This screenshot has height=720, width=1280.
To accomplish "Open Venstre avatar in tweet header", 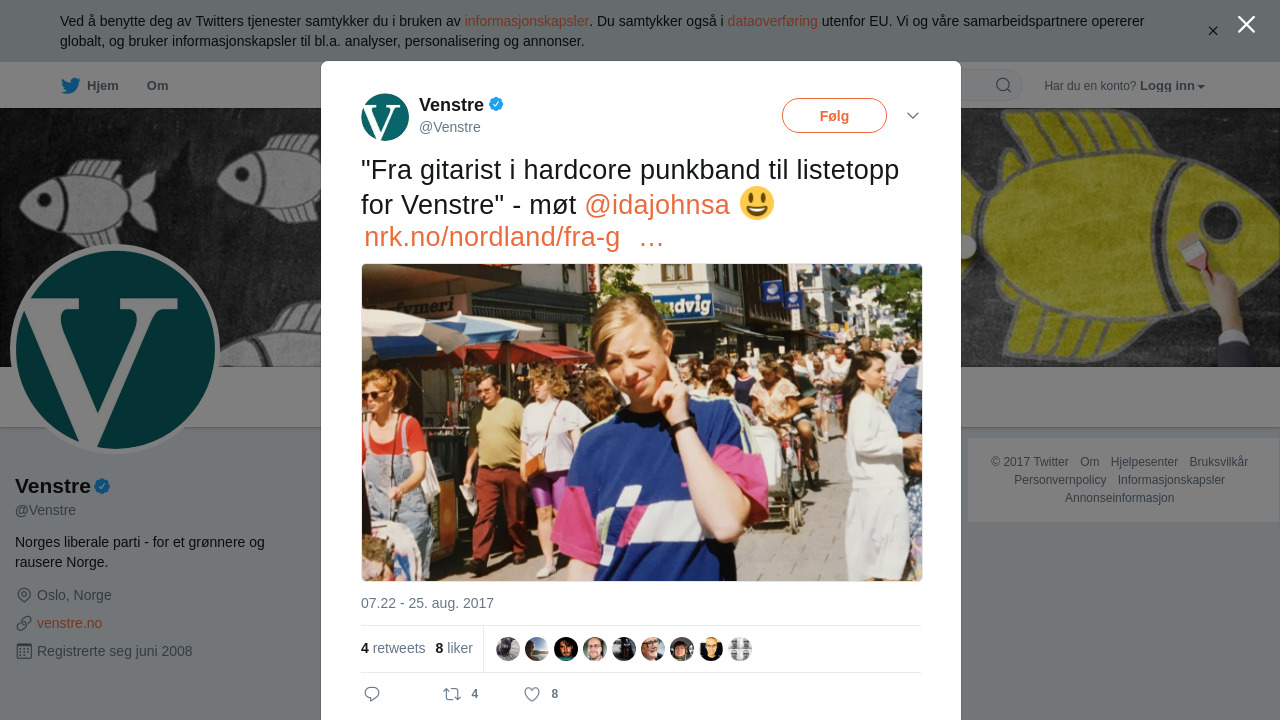I will click(385, 117).
